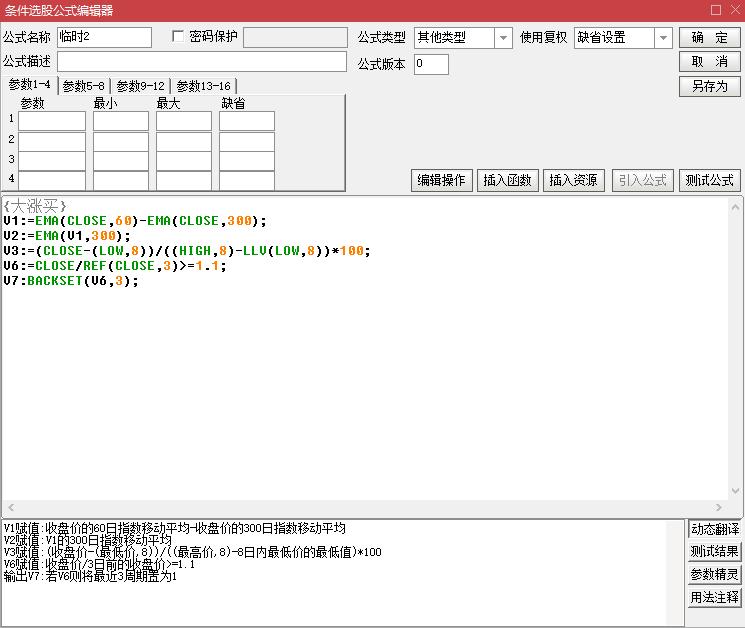Click the 公式名称 input field
Image resolution: width=745 pixels, height=628 pixels.
104,38
